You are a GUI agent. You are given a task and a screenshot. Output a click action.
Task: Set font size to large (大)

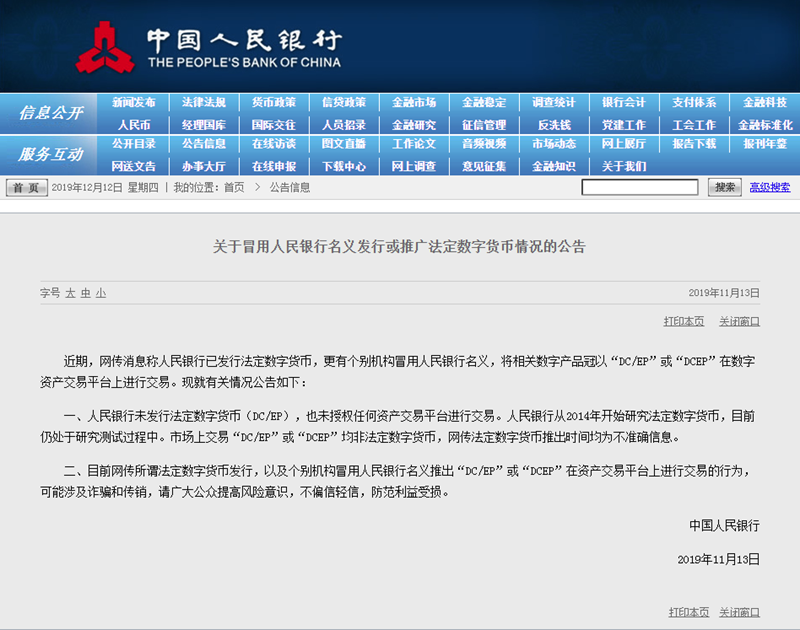coord(71,293)
